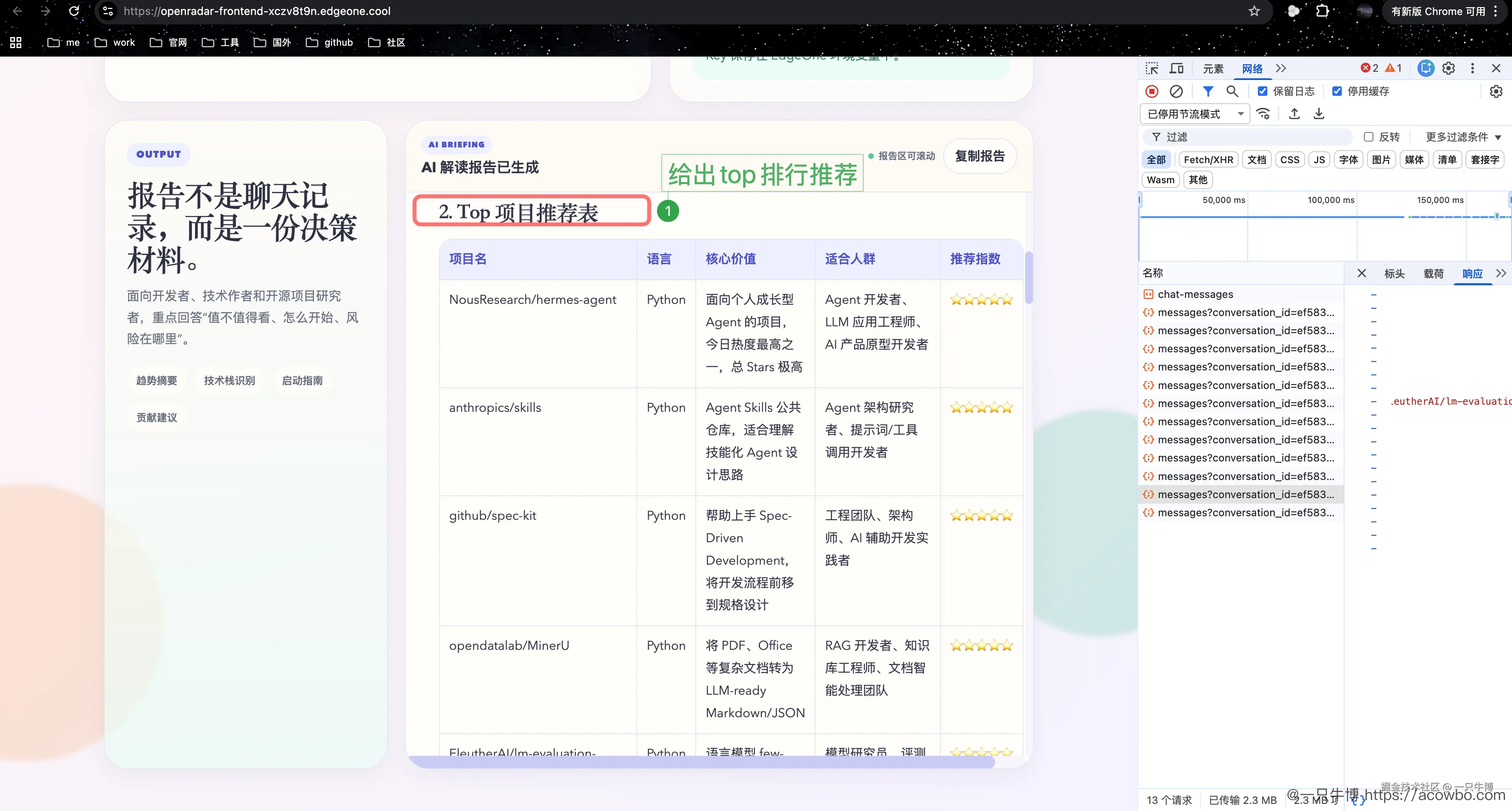Enable 反转 filter checkbox
Viewport: 1512px width, 811px height.
coord(1369,137)
